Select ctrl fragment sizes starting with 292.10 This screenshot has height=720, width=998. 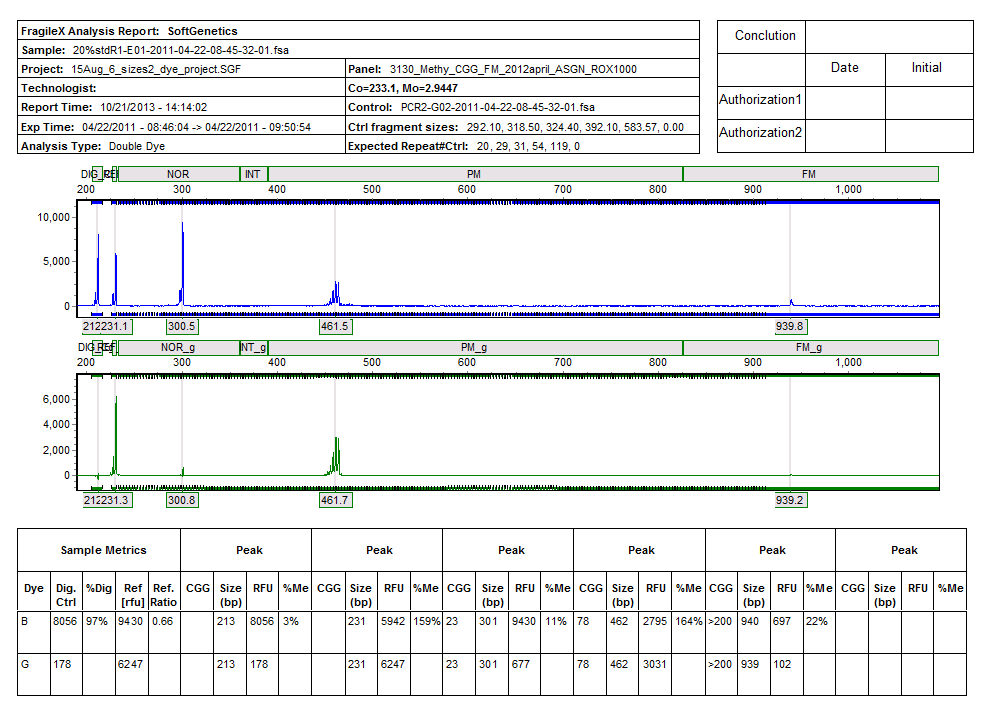[x=575, y=127]
